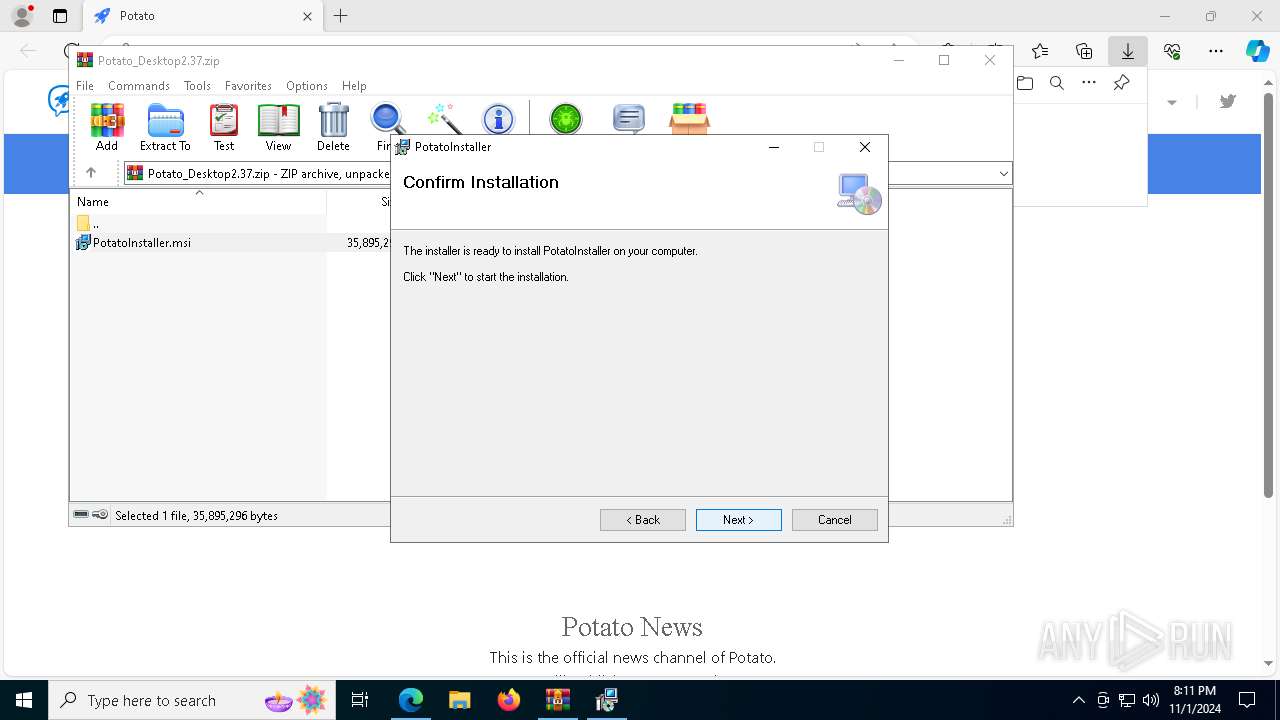Expand the dropdown arrow next to the Twitter icon

(1172, 102)
